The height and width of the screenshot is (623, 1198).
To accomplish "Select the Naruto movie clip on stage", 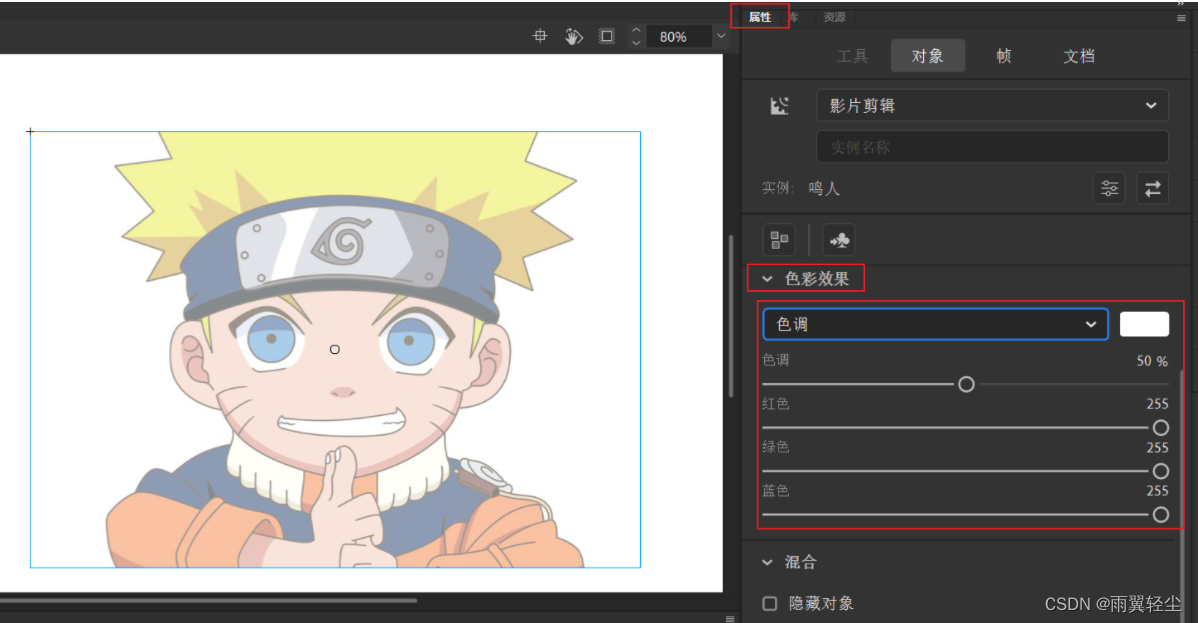I will tap(335, 349).
